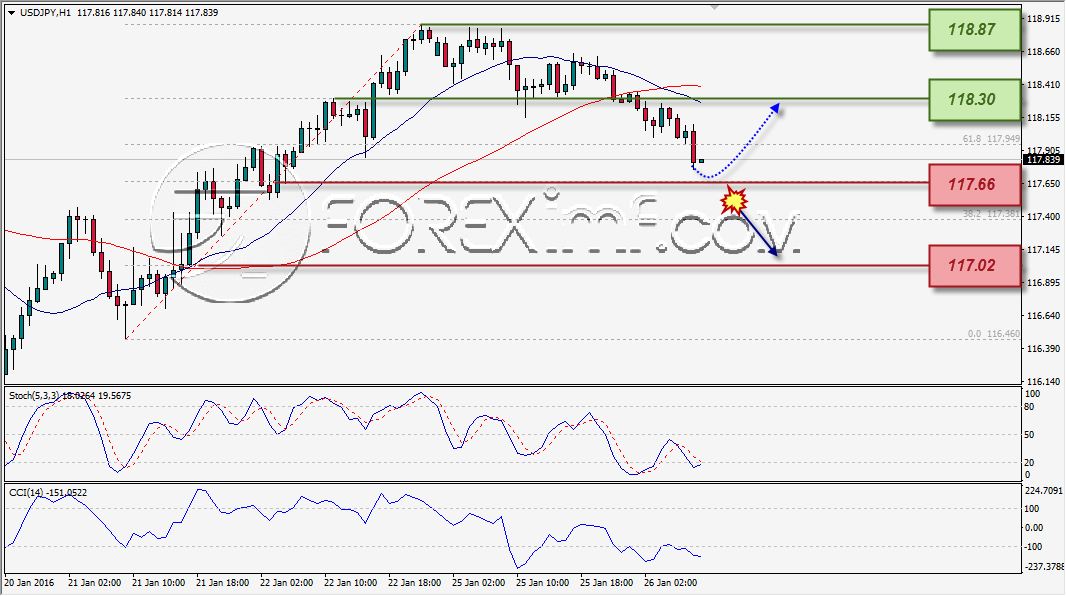1066x596 pixels.
Task: Click the 116.390 price axis value
Action: (1044, 348)
